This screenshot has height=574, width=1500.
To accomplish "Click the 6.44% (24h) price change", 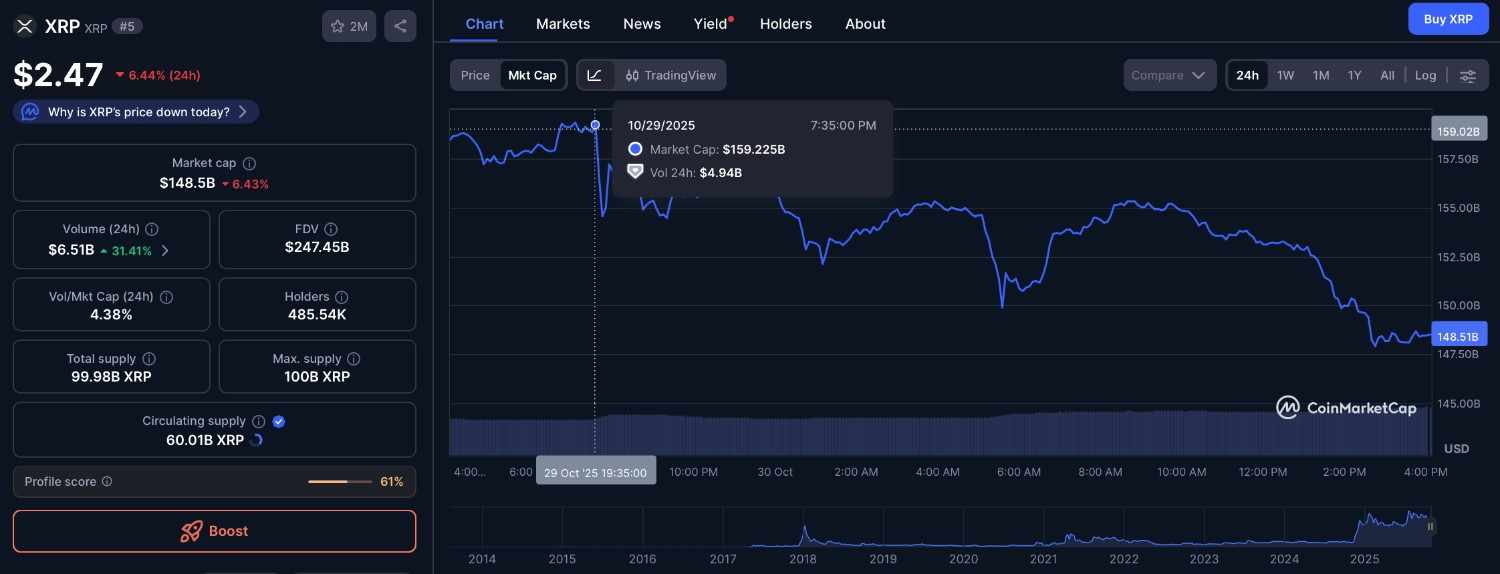I will pos(158,75).
